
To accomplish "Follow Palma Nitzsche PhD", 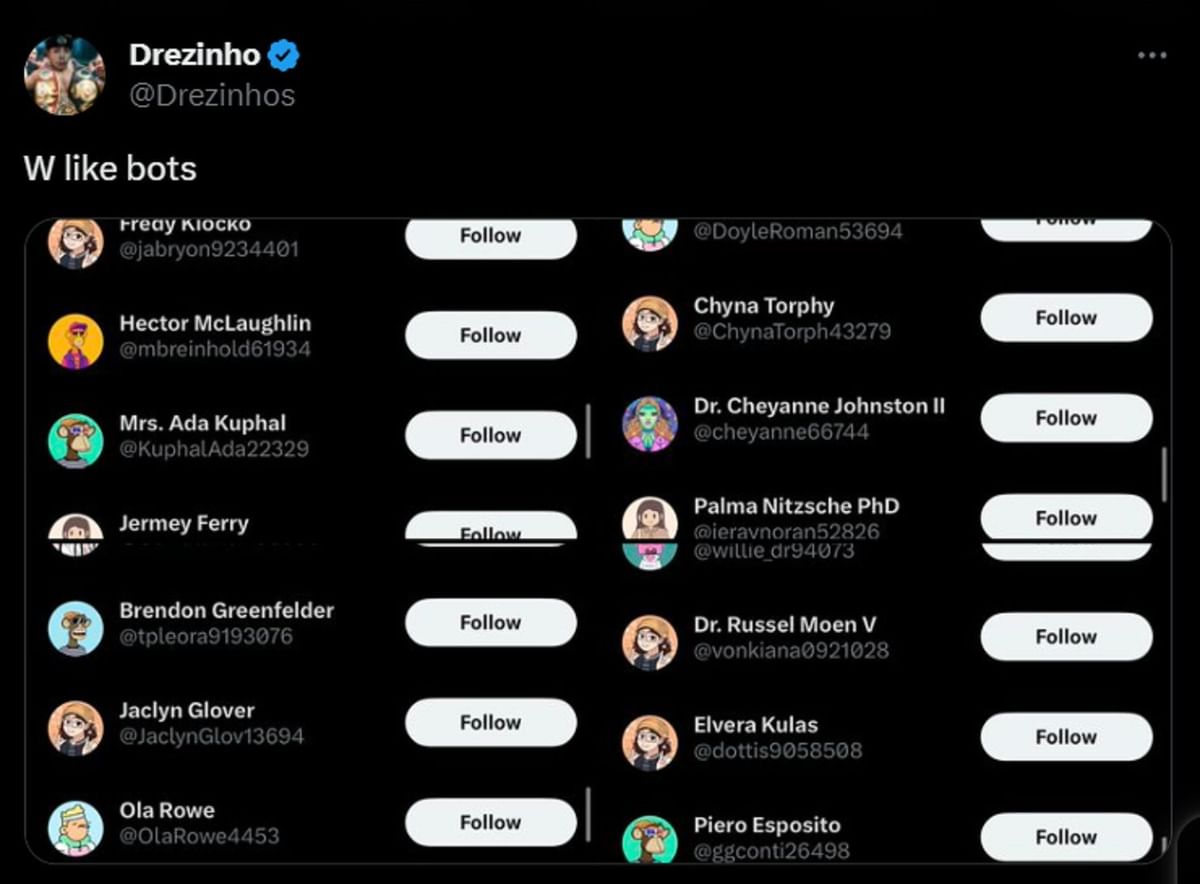I will (x=1065, y=518).
